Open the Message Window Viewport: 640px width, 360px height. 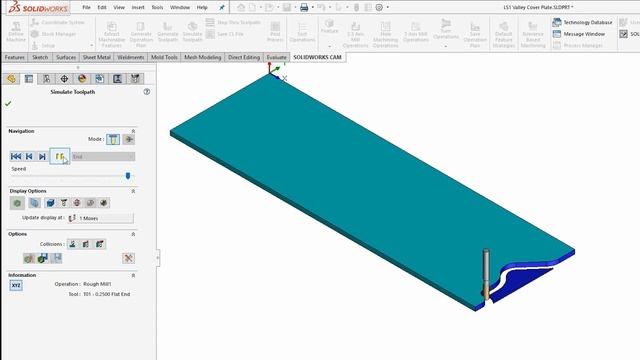point(579,34)
